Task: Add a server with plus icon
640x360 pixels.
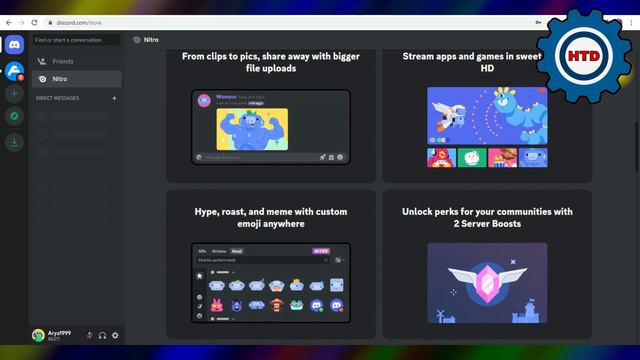Action: click(14, 93)
